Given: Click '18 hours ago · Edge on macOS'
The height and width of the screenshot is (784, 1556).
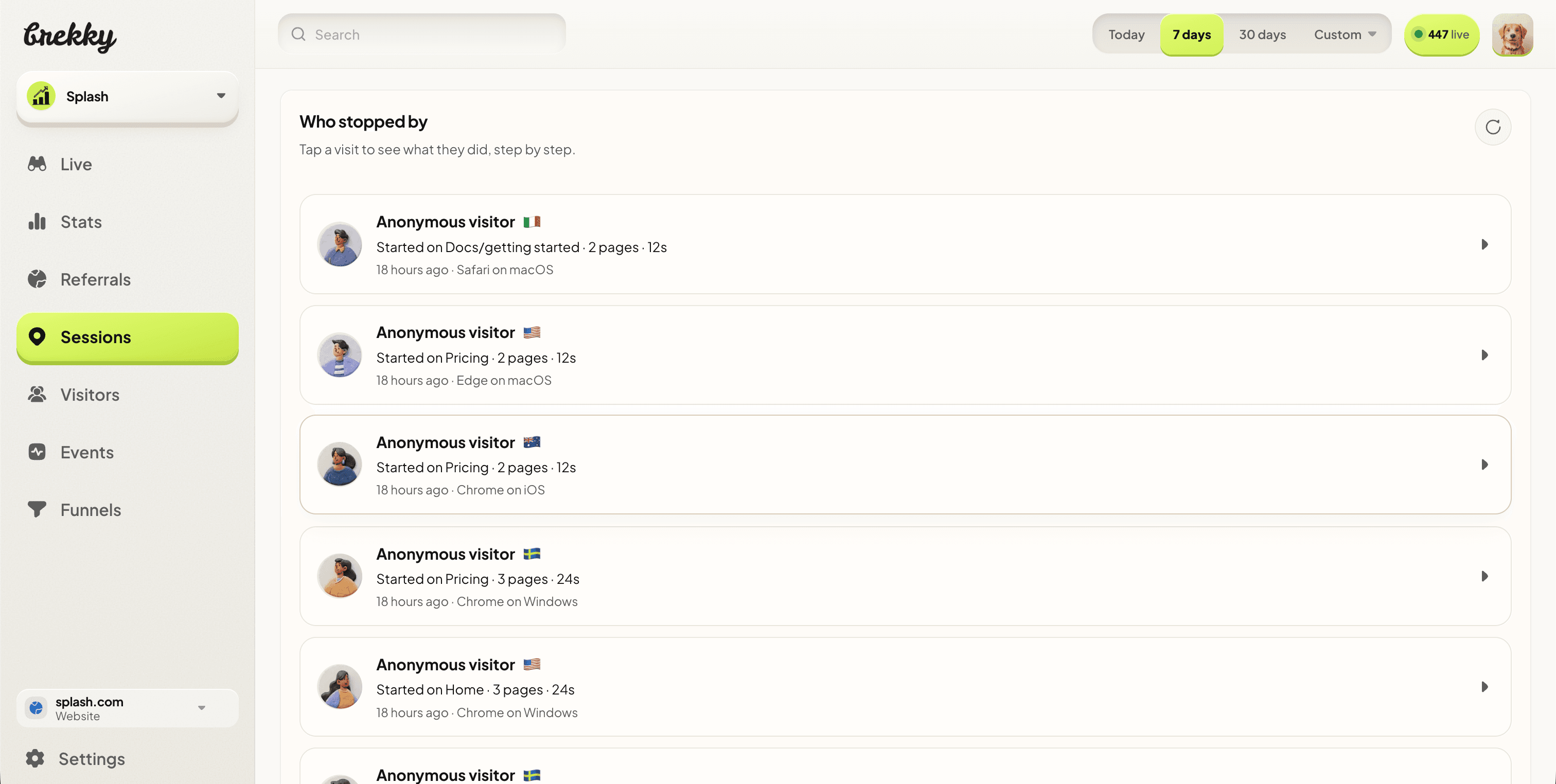Looking at the screenshot, I should [464, 380].
